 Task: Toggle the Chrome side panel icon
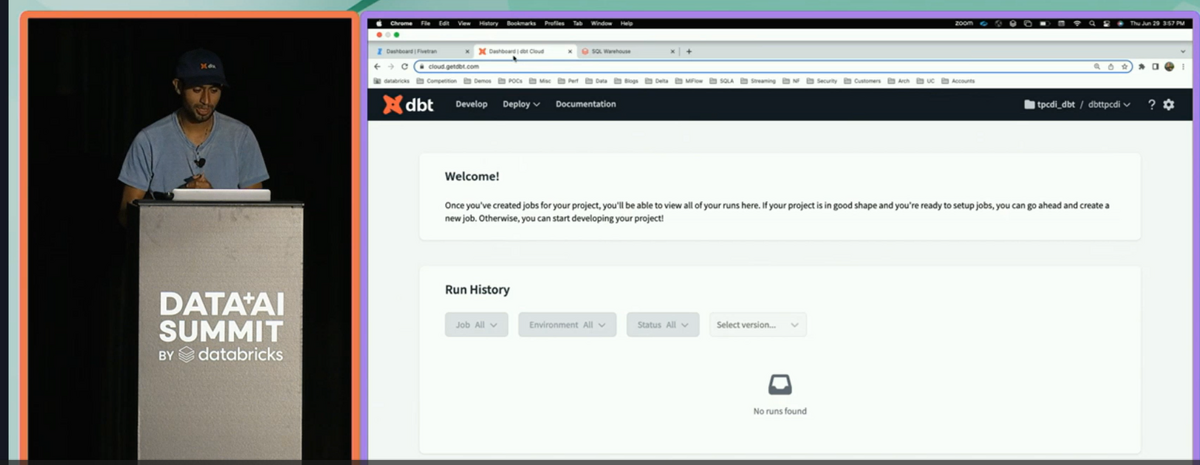[1155, 66]
